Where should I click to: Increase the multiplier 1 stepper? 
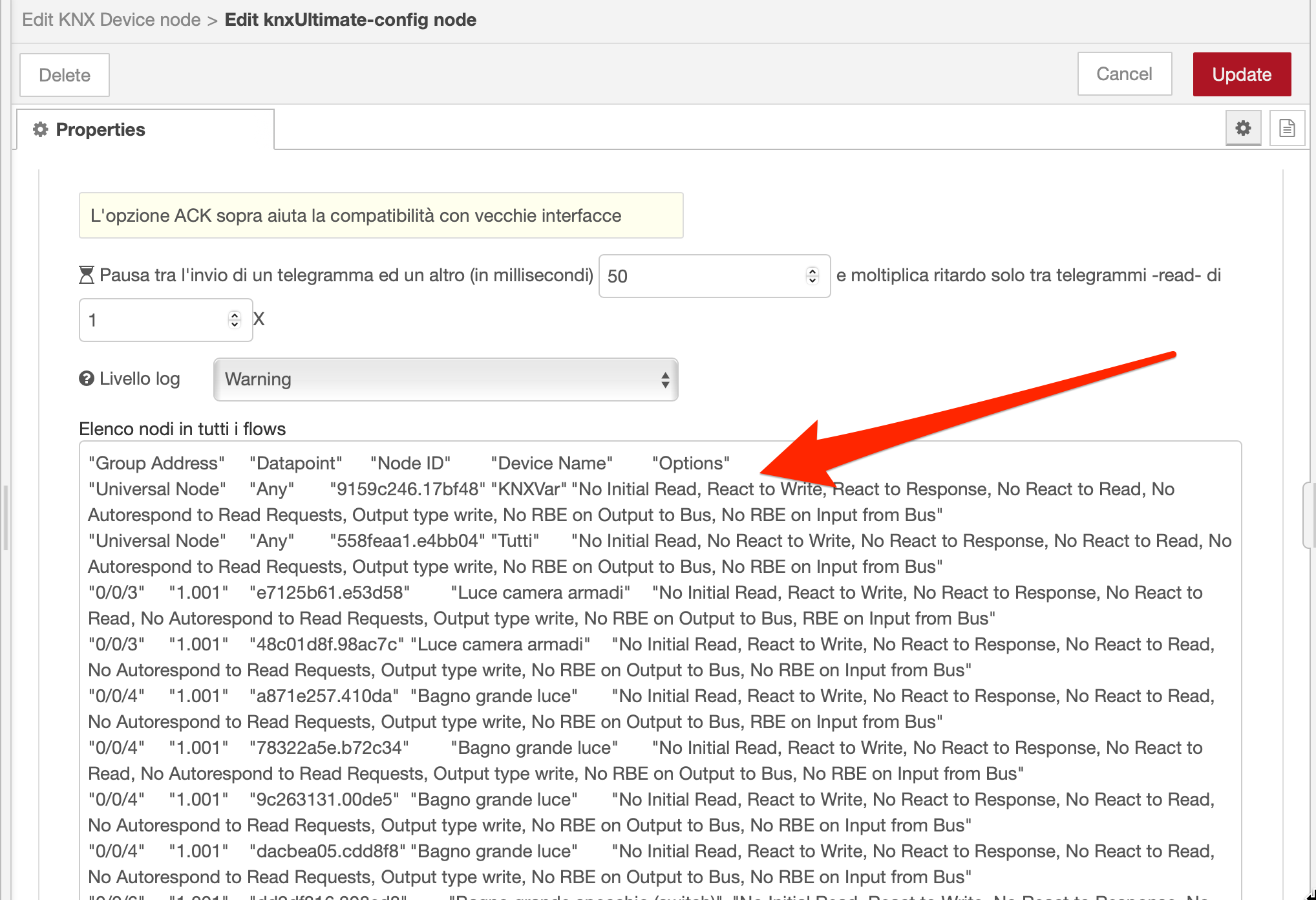235,316
